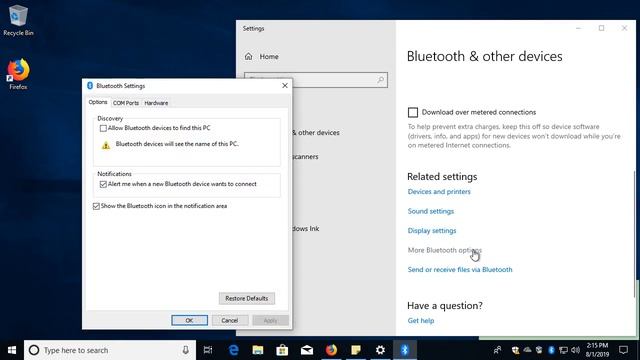Check Download over metered connections
The width and height of the screenshot is (640, 360).
(413, 112)
